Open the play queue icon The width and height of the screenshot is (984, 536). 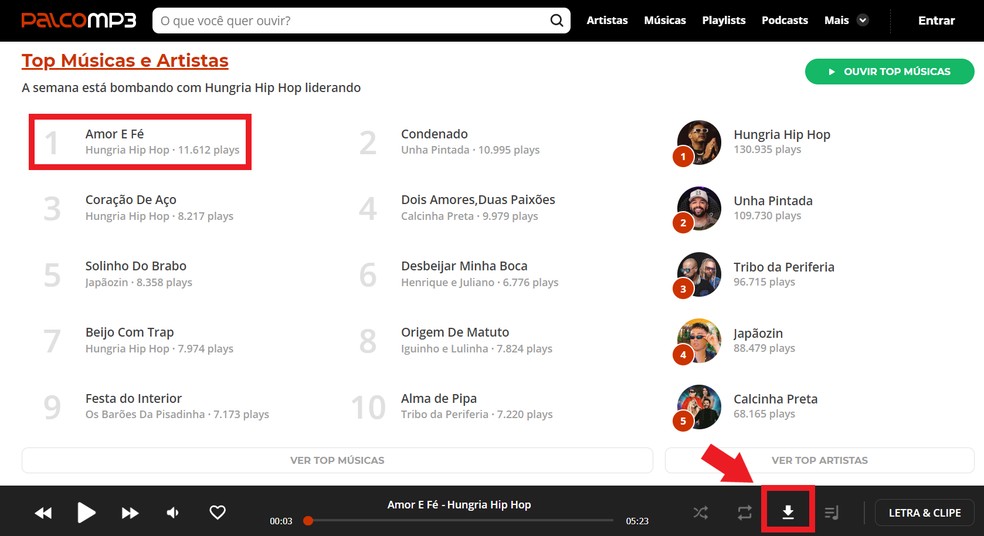[831, 513]
